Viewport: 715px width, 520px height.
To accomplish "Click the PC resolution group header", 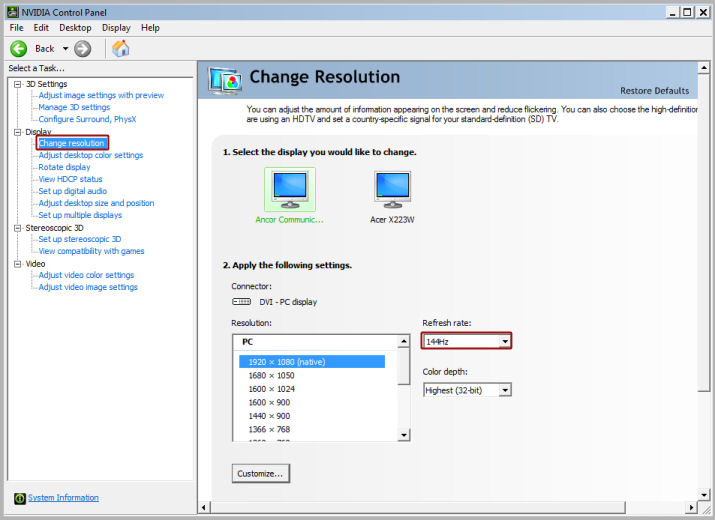I will pyautogui.click(x=248, y=342).
